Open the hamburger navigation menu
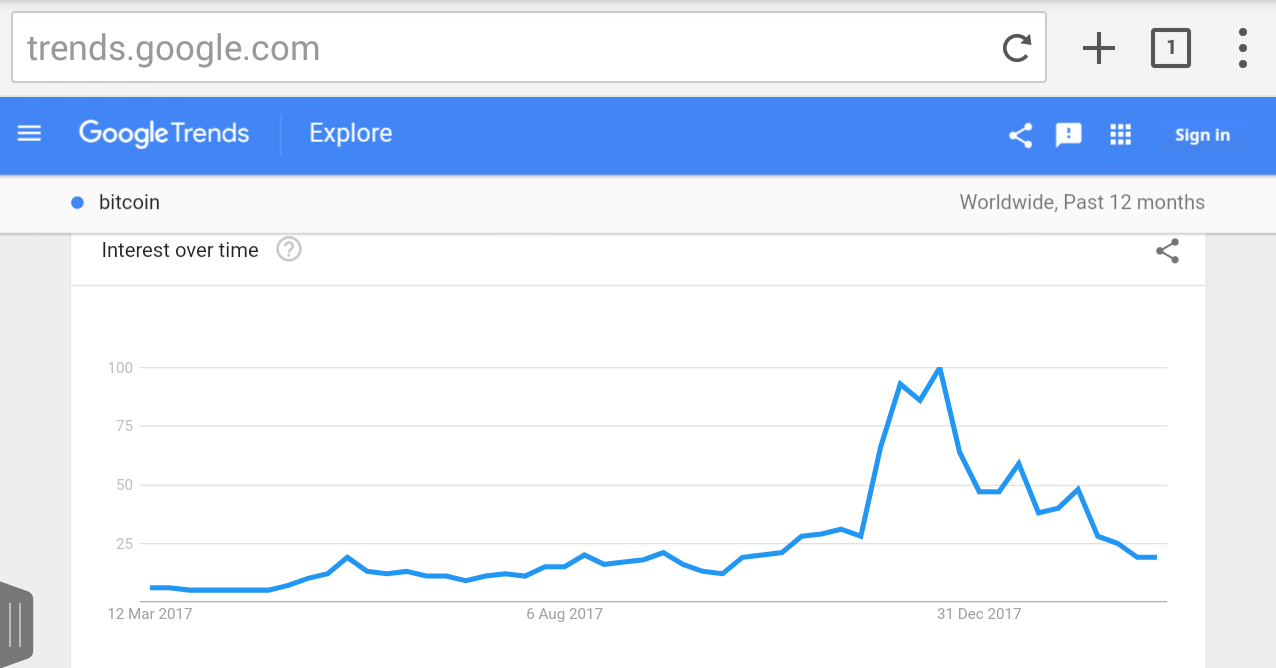The height and width of the screenshot is (668, 1276). (x=30, y=134)
